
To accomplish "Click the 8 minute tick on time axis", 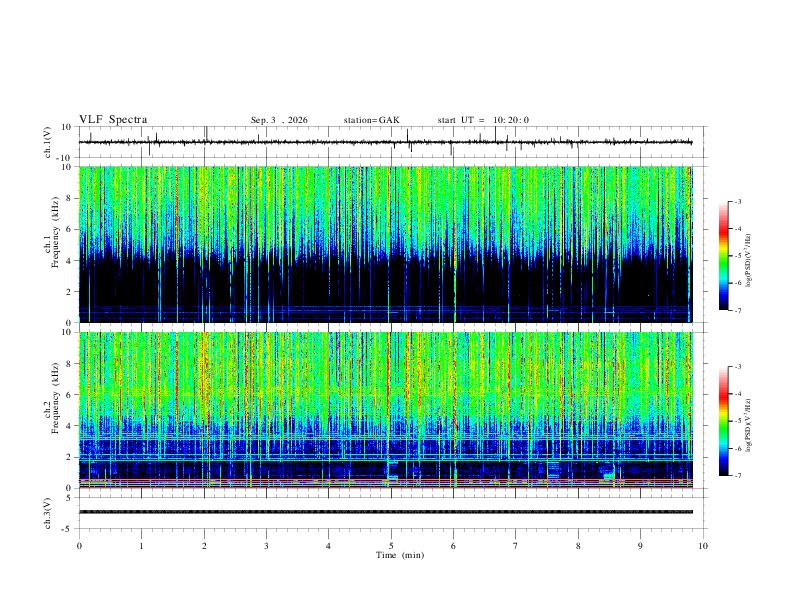I will [x=578, y=546].
